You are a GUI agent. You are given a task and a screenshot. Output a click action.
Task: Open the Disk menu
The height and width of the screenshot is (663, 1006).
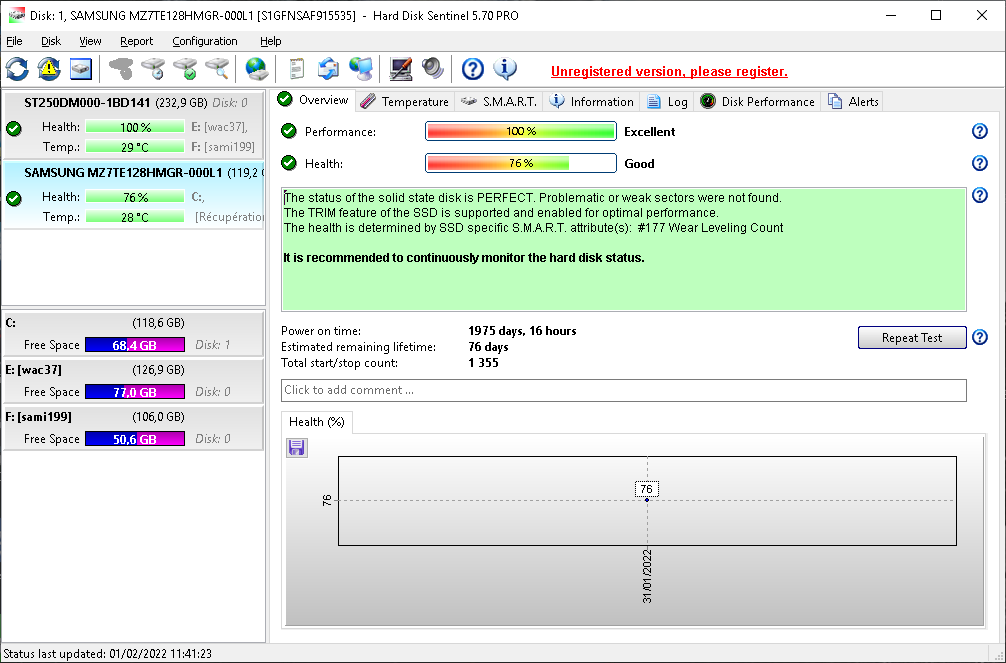click(51, 41)
